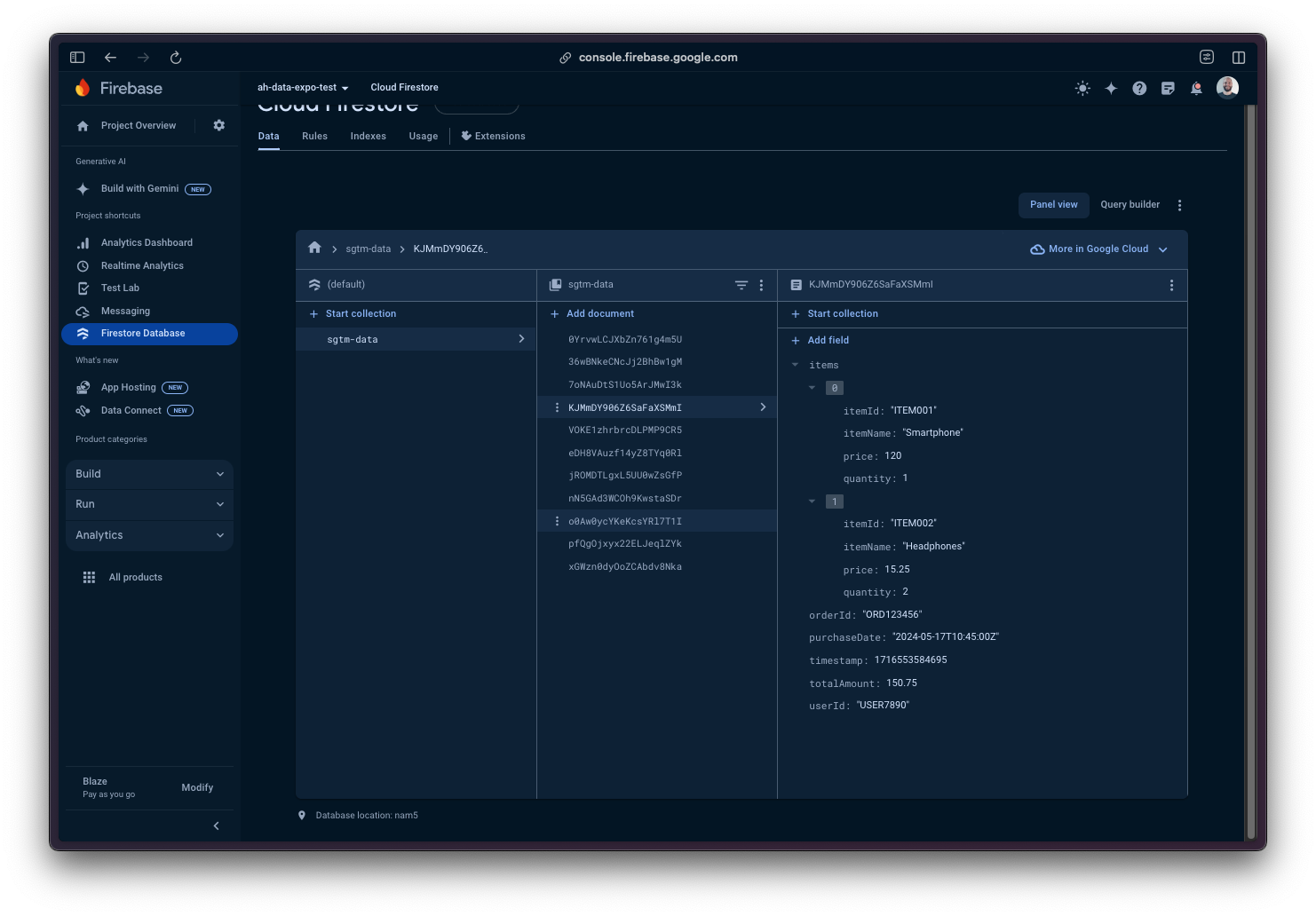This screenshot has height=916, width=1316.
Task: Select Panel view mode
Action: tap(1054, 205)
